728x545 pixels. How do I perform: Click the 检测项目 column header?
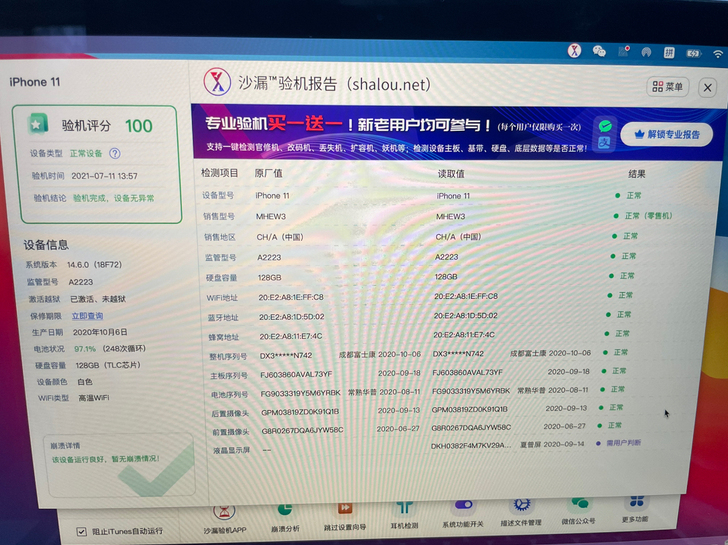tap(220, 173)
